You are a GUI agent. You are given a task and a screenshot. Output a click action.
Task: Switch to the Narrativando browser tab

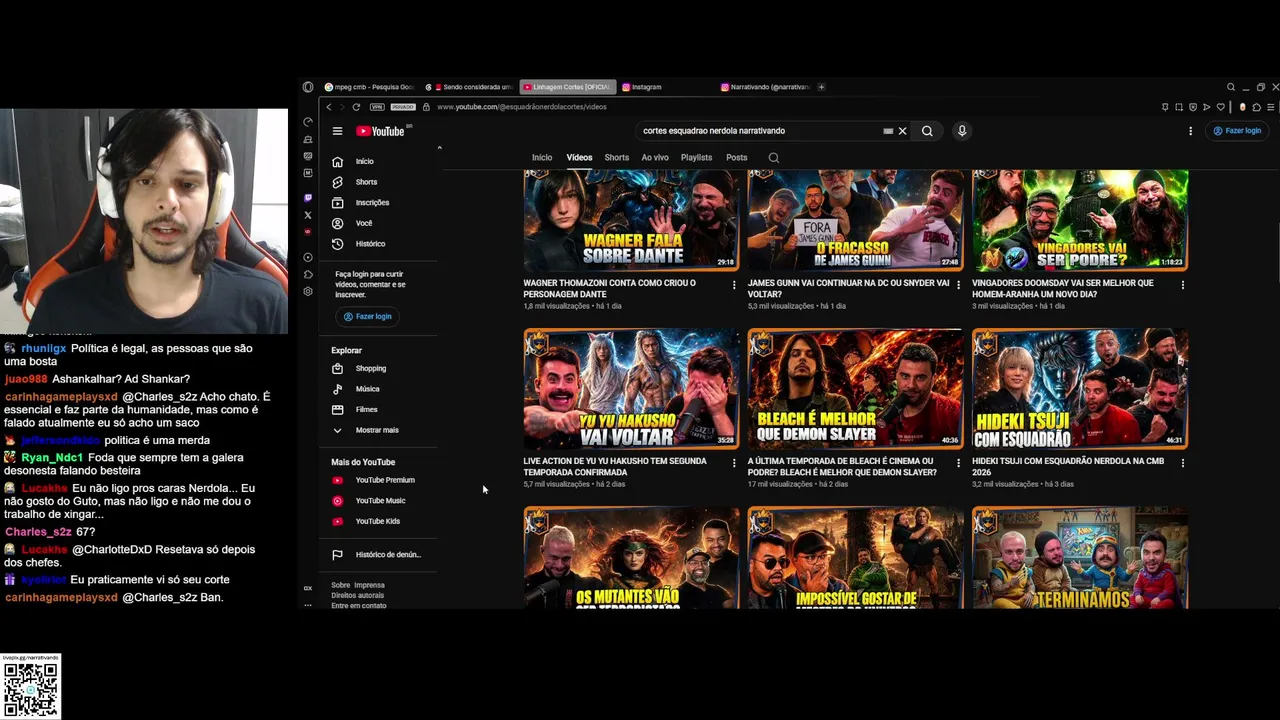pyautogui.click(x=765, y=87)
